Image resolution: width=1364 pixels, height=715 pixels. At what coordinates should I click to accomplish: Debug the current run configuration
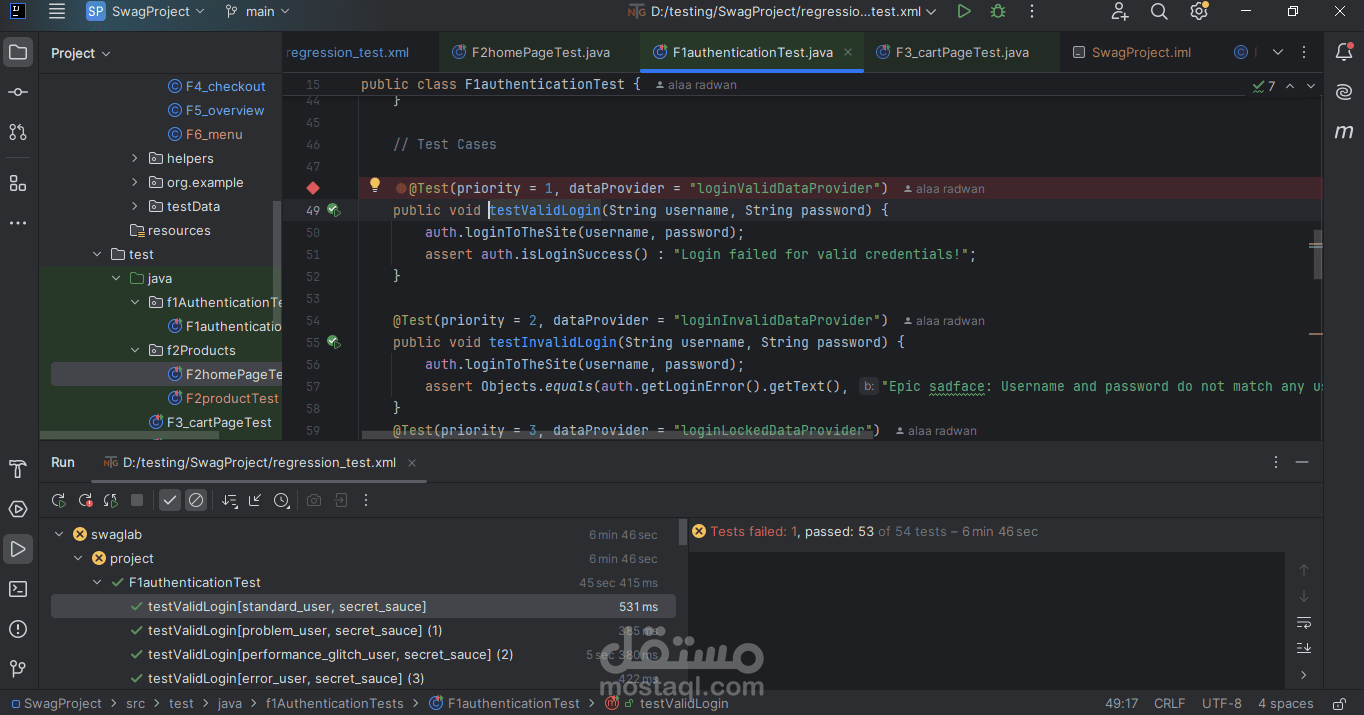click(998, 12)
